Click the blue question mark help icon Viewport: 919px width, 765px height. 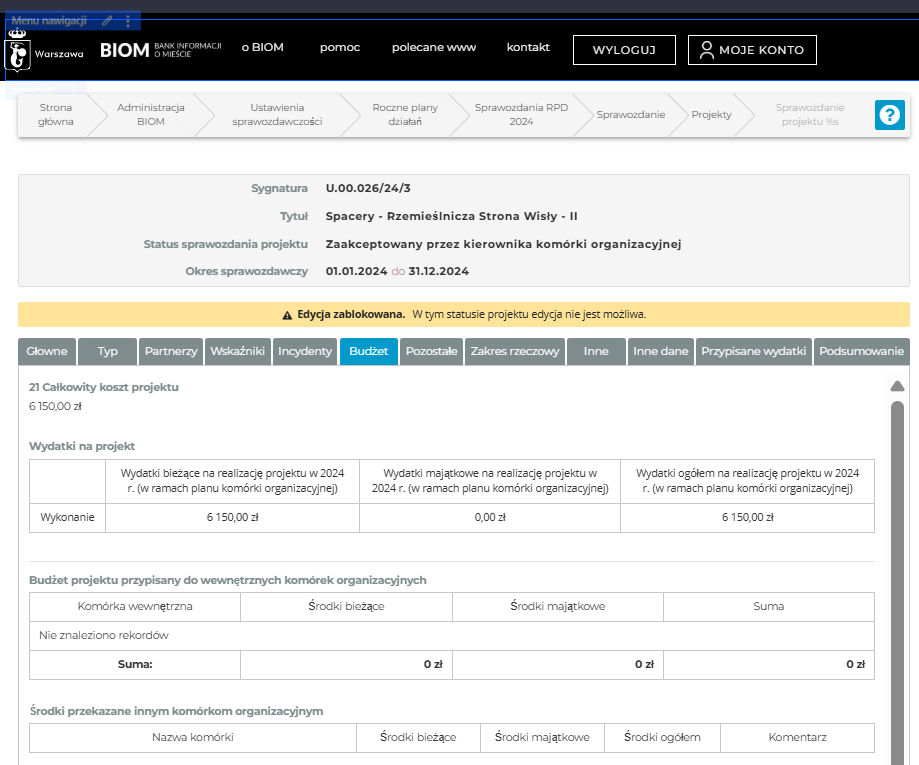[889, 115]
